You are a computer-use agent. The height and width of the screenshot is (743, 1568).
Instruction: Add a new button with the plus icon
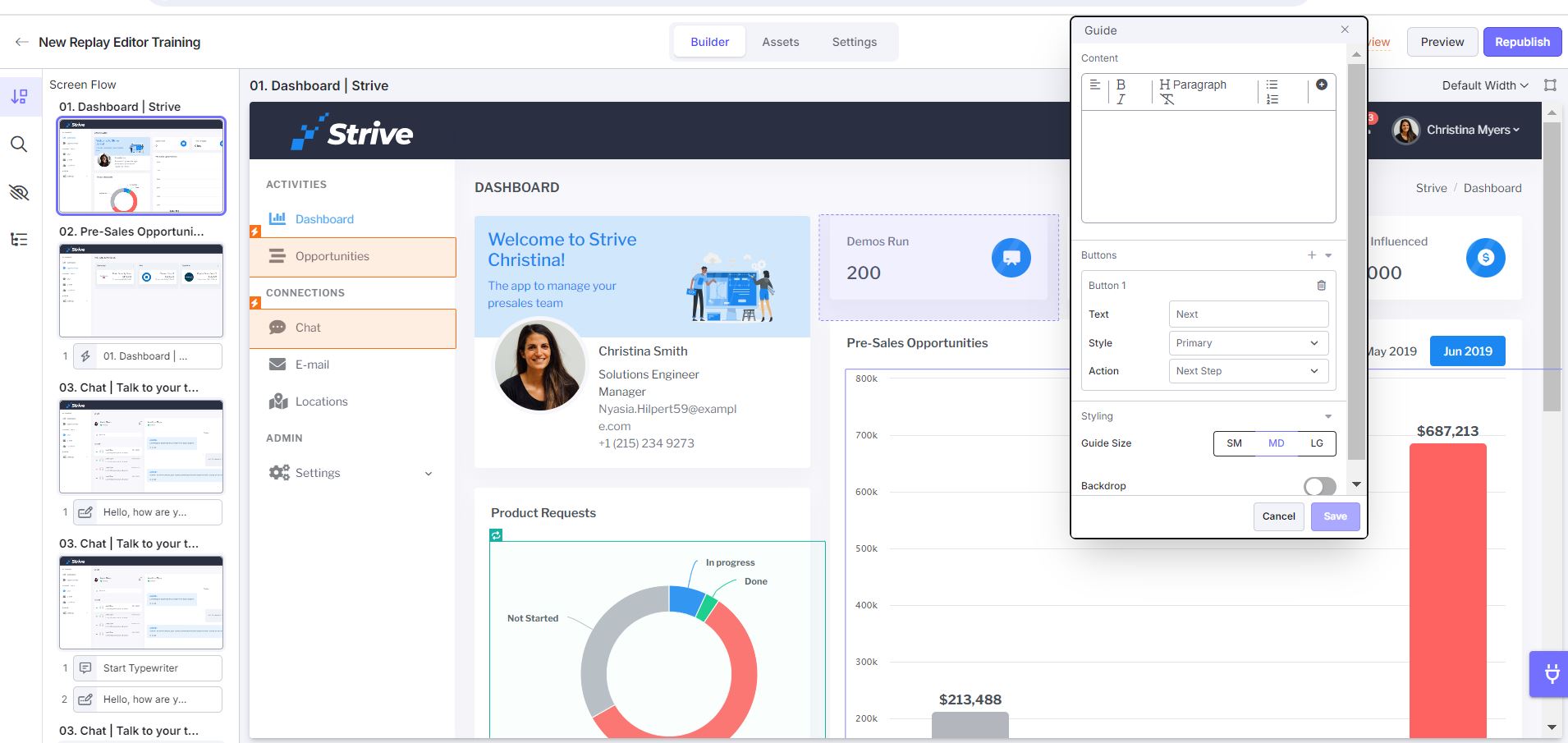pyautogui.click(x=1312, y=255)
